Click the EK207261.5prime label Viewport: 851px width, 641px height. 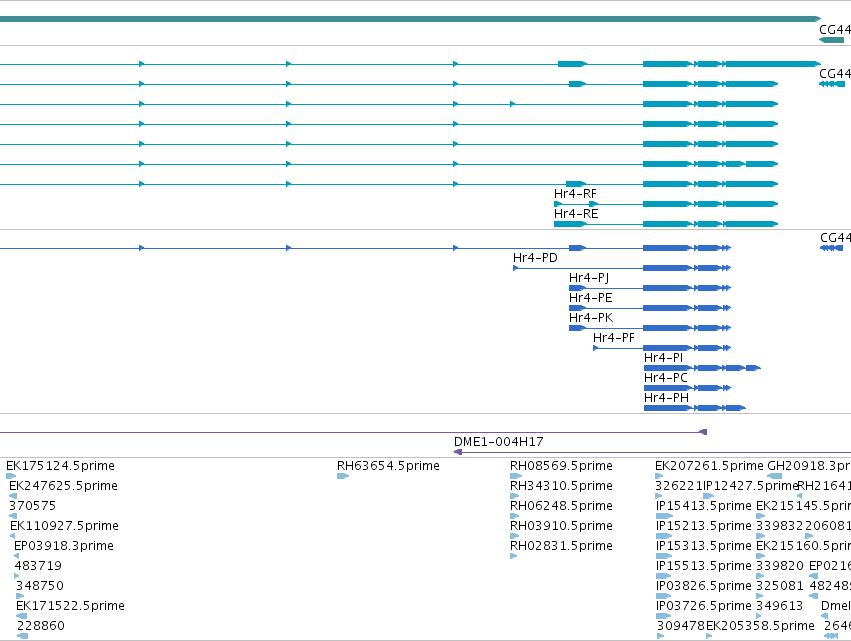tap(709, 466)
